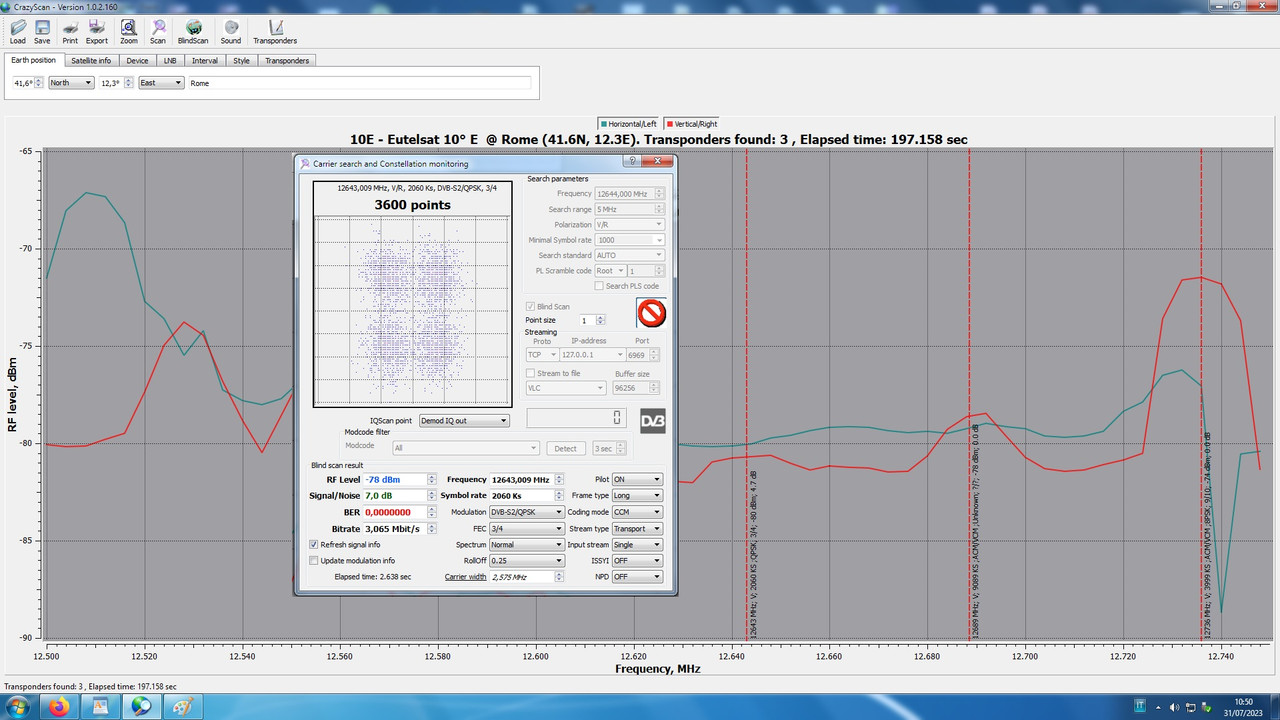This screenshot has width=1280, height=720.
Task: Open the North latitude direction dropdown
Action: [x=71, y=83]
